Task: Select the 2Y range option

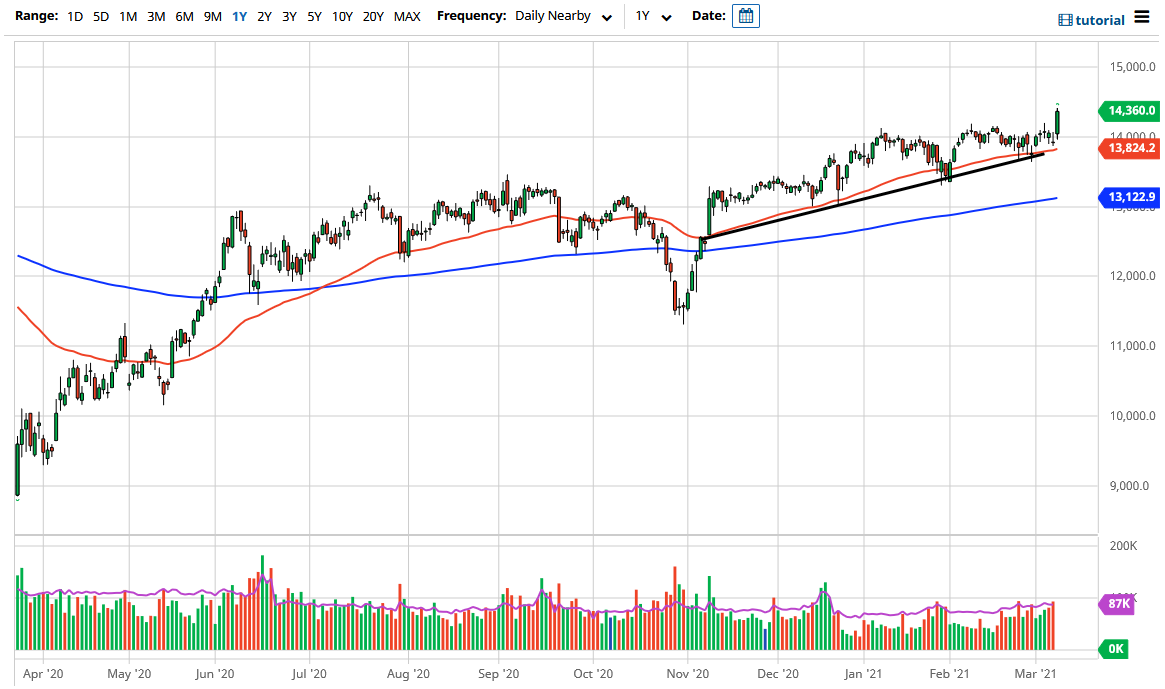Action: (263, 16)
